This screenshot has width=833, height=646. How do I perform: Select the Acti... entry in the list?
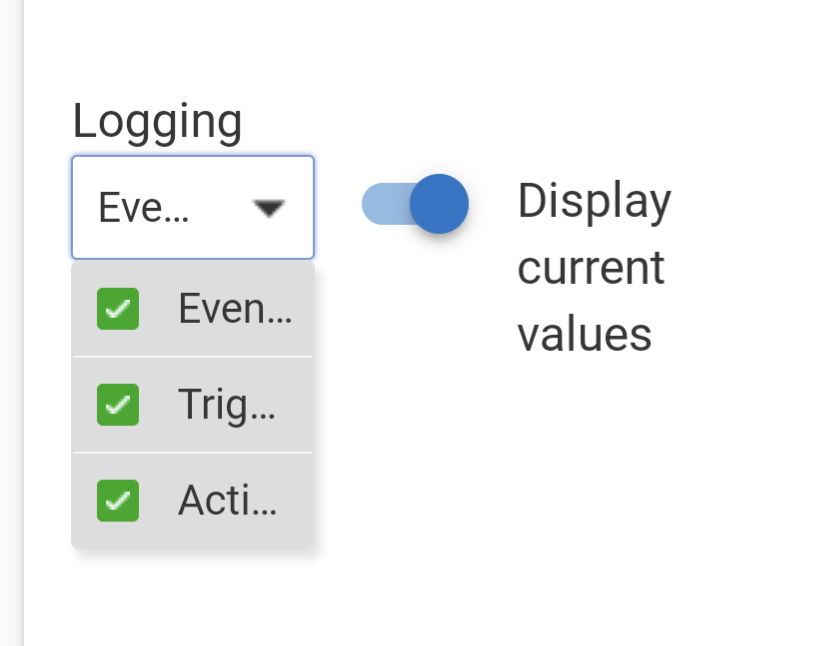[227, 500]
